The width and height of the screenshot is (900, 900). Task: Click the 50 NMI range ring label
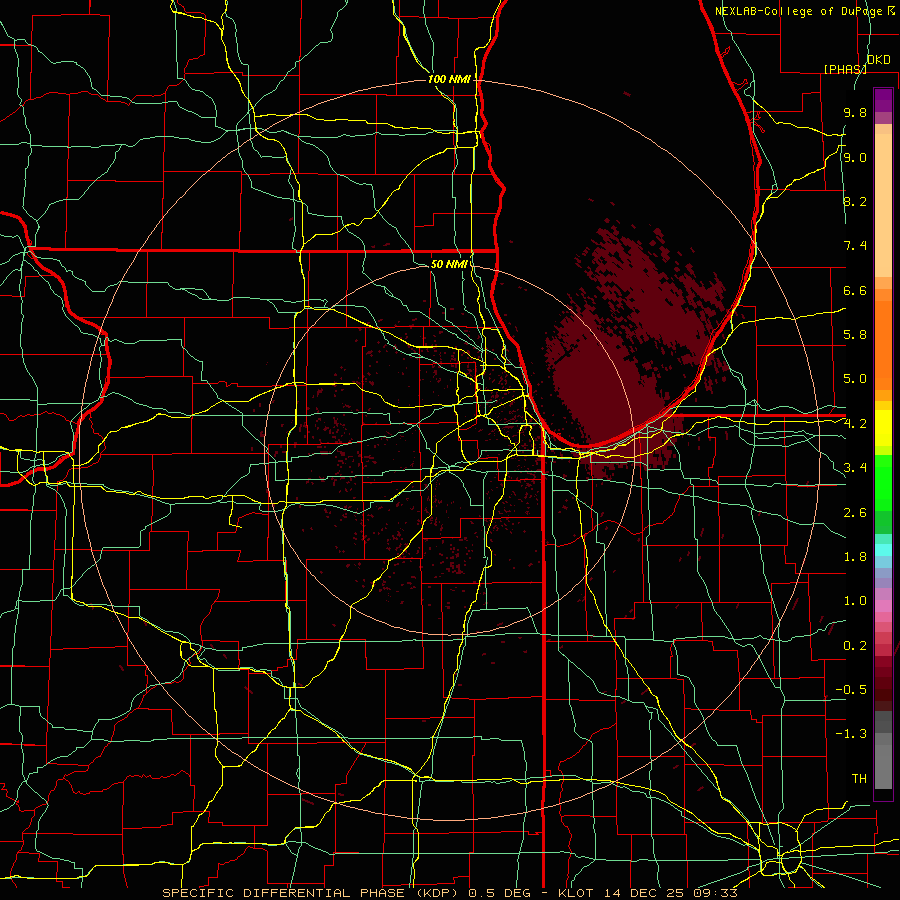(x=449, y=264)
